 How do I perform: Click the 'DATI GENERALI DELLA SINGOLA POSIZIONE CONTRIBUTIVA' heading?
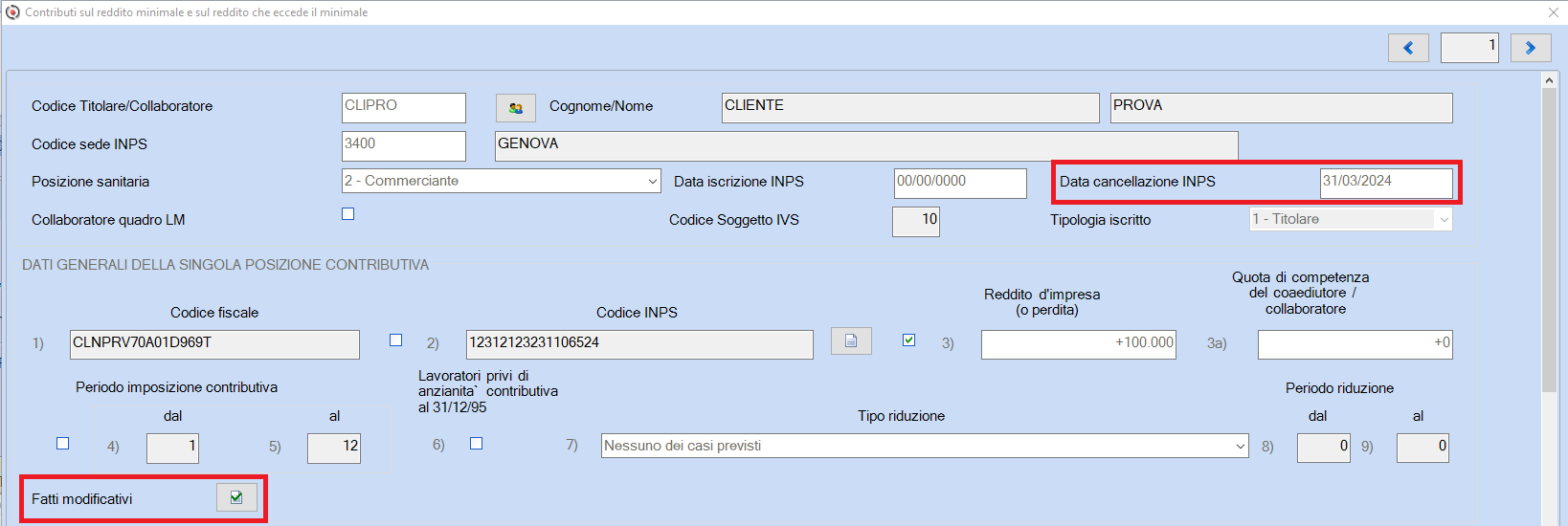226,265
